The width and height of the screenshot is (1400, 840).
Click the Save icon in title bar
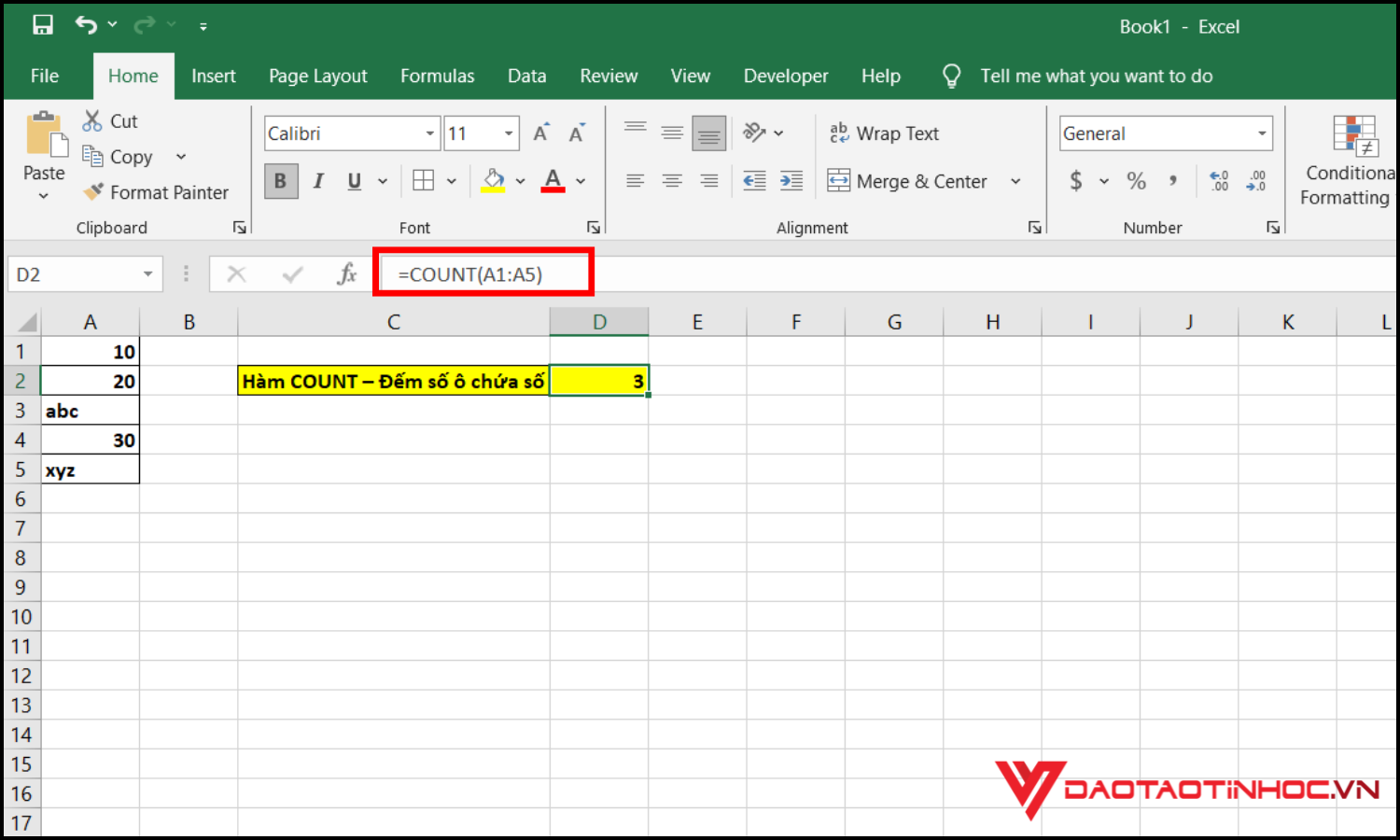[x=42, y=25]
